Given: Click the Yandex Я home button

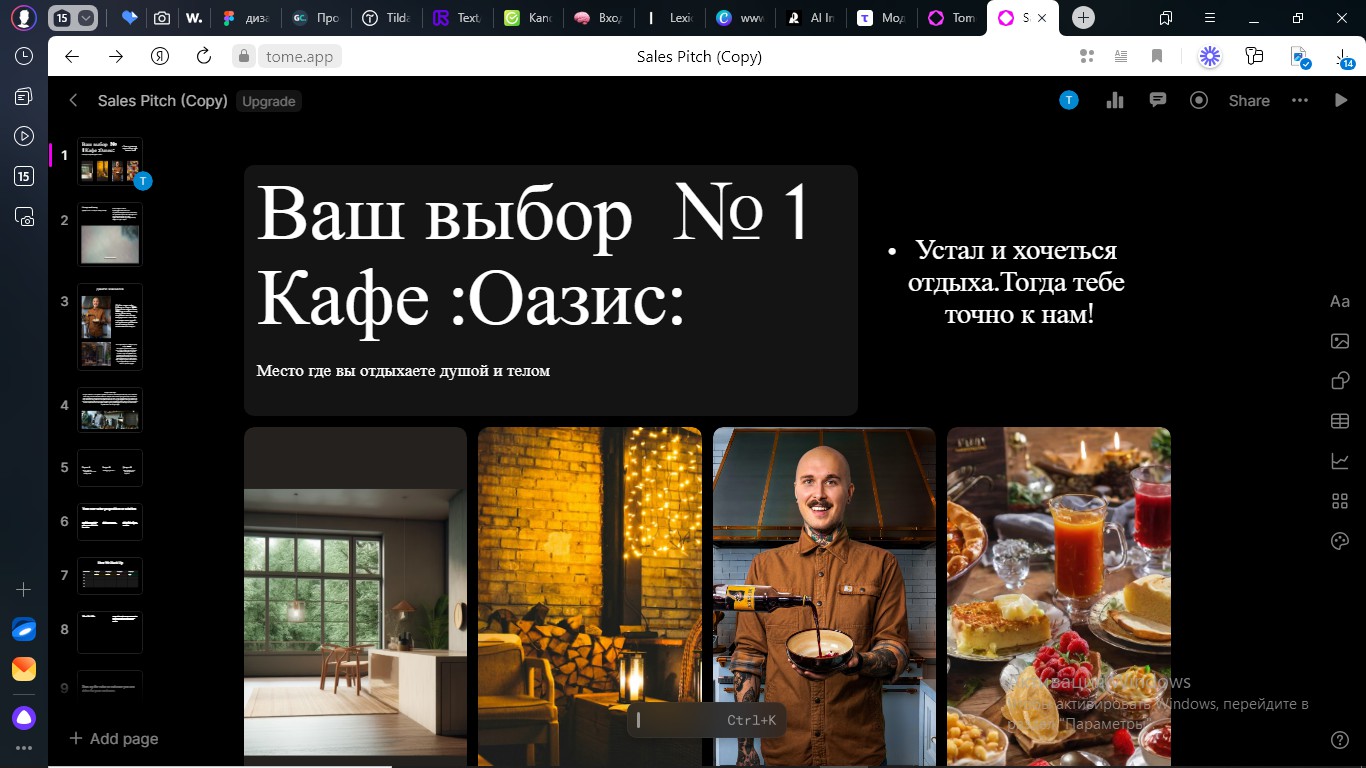Looking at the screenshot, I should [x=160, y=56].
